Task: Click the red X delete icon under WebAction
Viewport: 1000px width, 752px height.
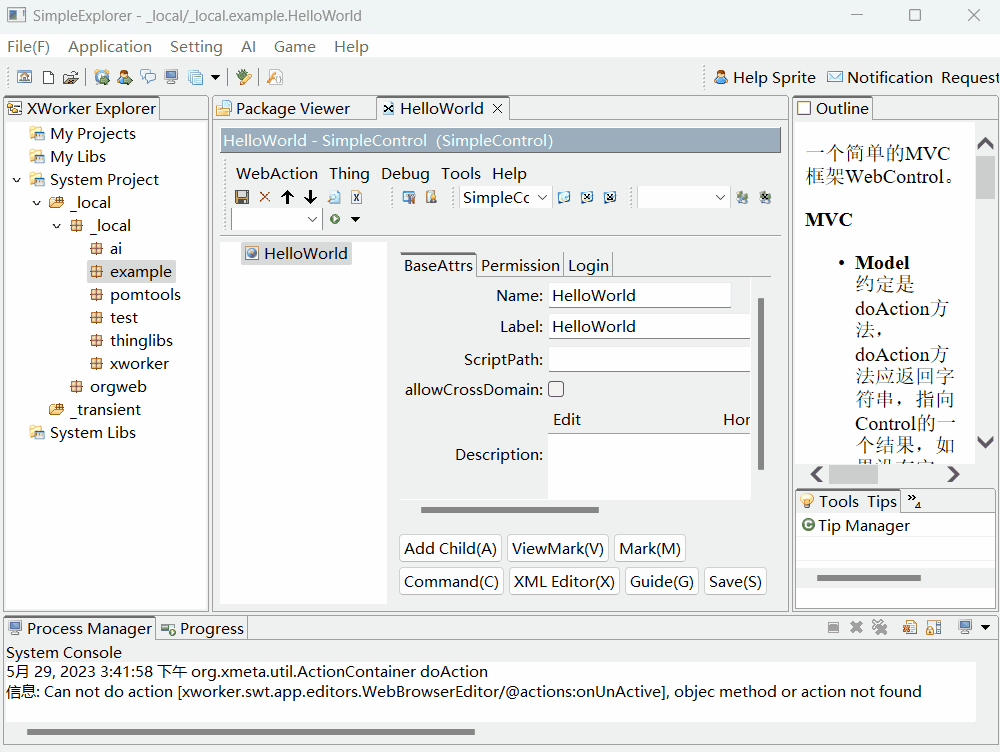Action: (x=263, y=197)
